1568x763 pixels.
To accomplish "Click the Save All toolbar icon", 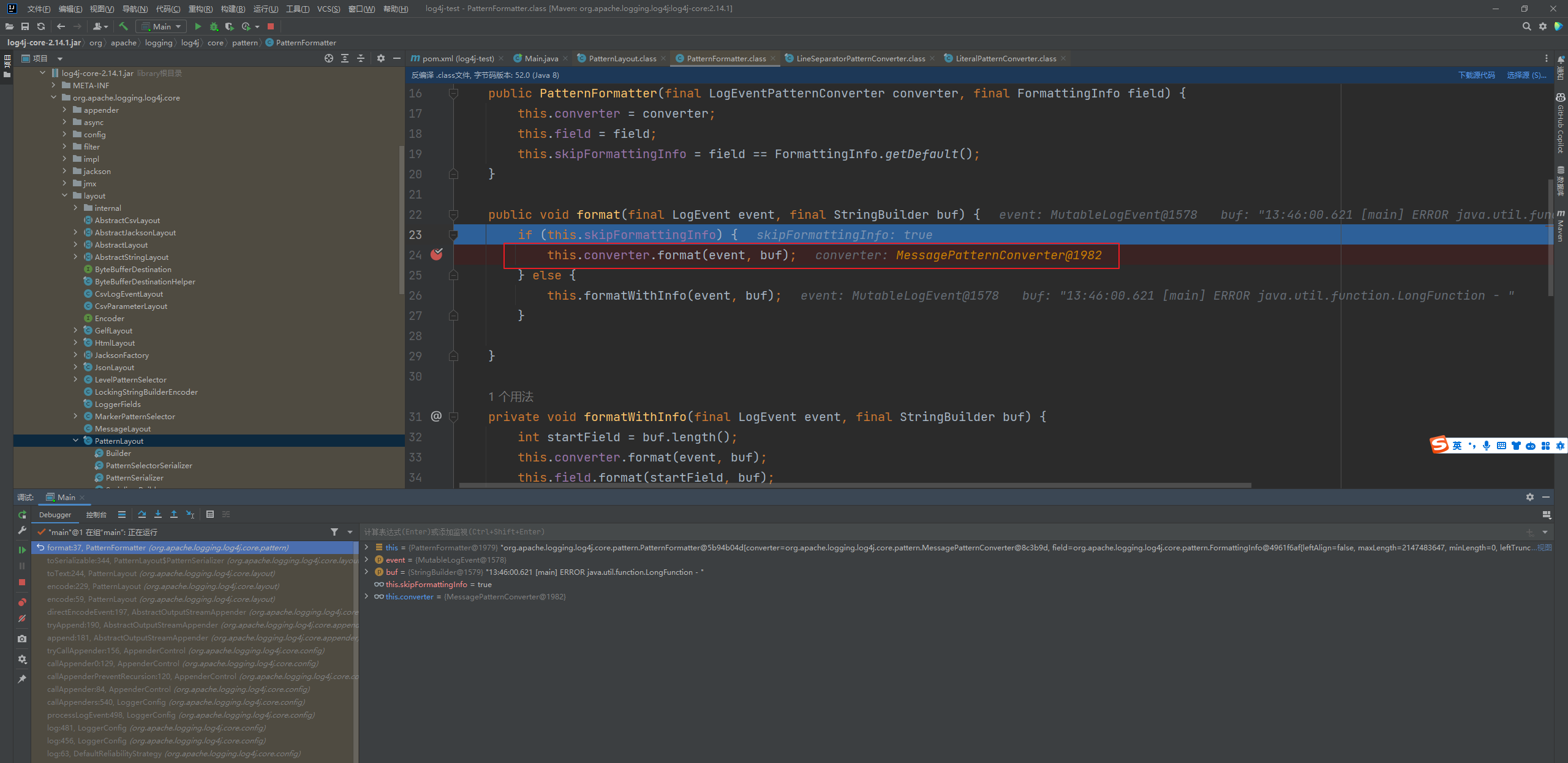I will (x=25, y=26).
